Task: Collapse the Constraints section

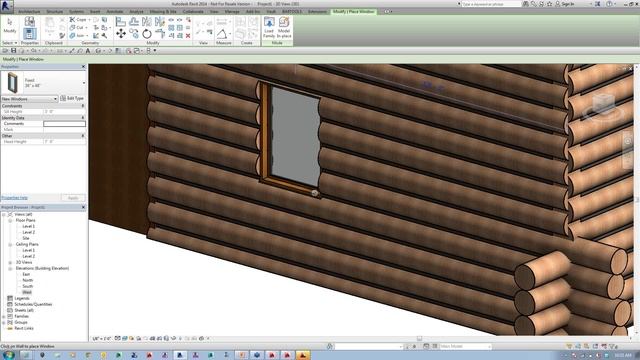Action: tap(83, 106)
